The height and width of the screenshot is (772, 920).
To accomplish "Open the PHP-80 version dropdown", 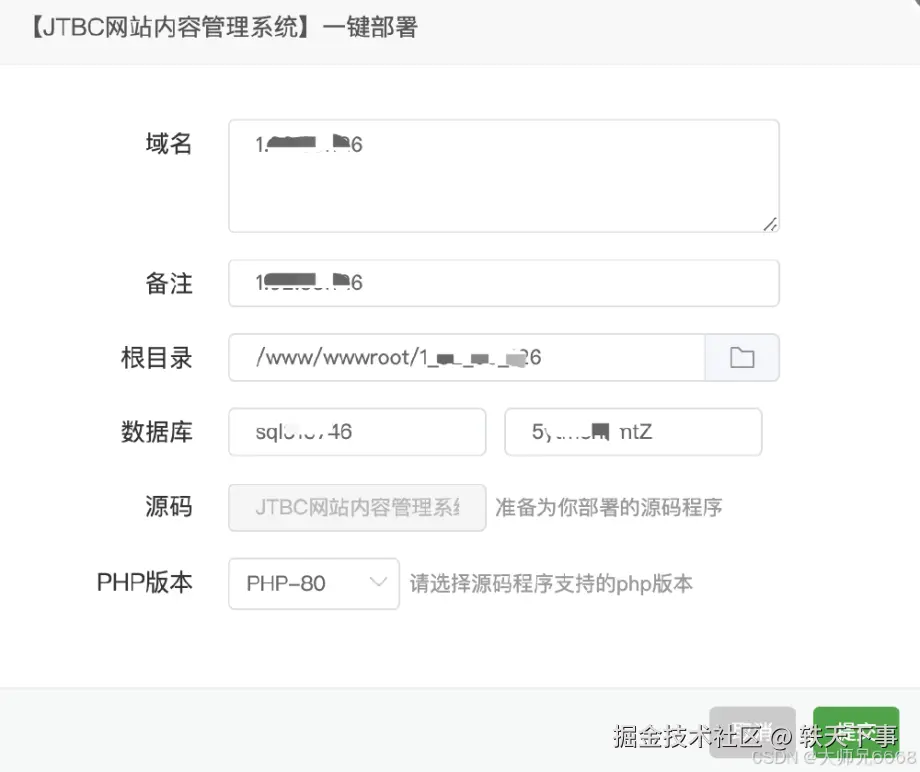I will click(314, 584).
